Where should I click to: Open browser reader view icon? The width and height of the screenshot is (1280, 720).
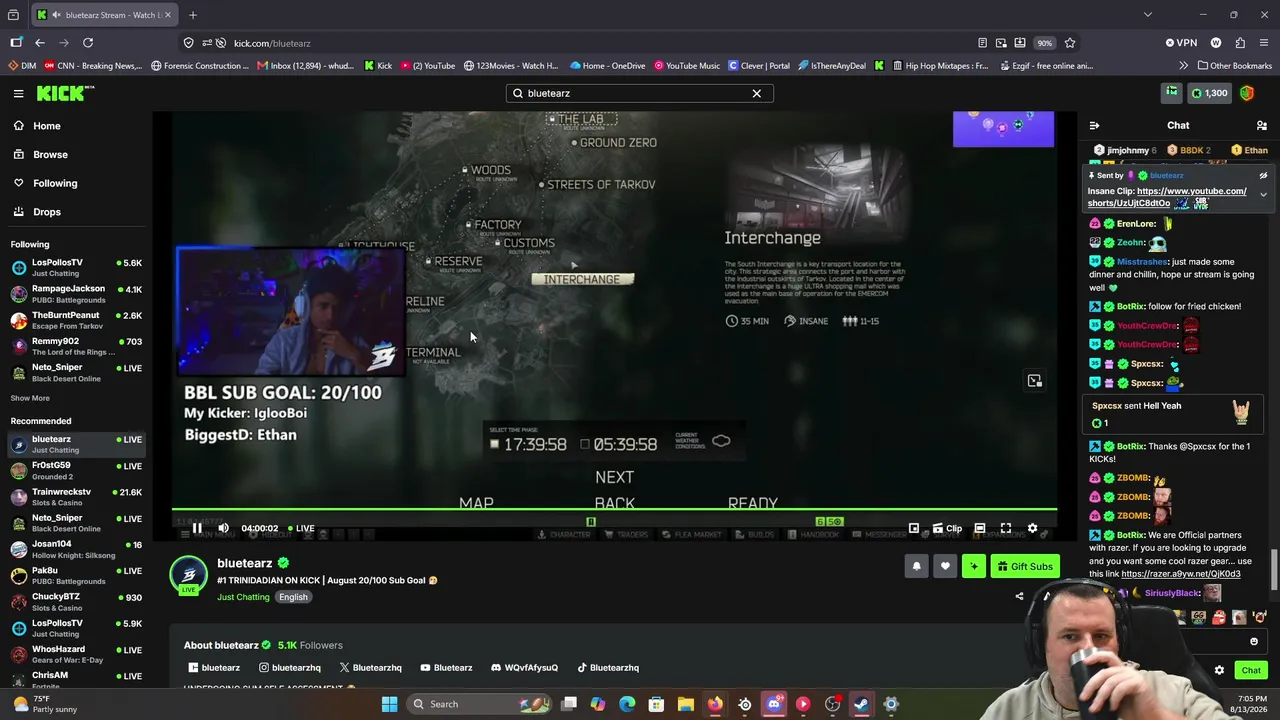tap(983, 43)
